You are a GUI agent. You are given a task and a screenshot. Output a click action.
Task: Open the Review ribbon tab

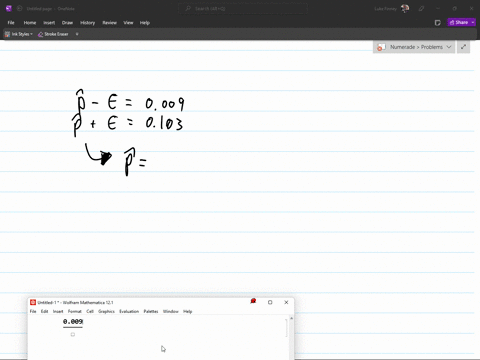click(x=109, y=23)
